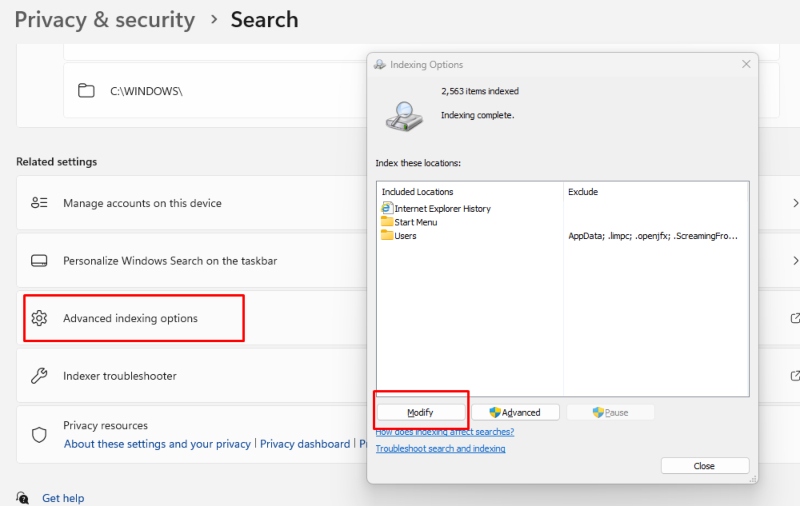Image resolution: width=800 pixels, height=506 pixels.
Task: Open the Advanced indexing settings button
Action: (514, 412)
